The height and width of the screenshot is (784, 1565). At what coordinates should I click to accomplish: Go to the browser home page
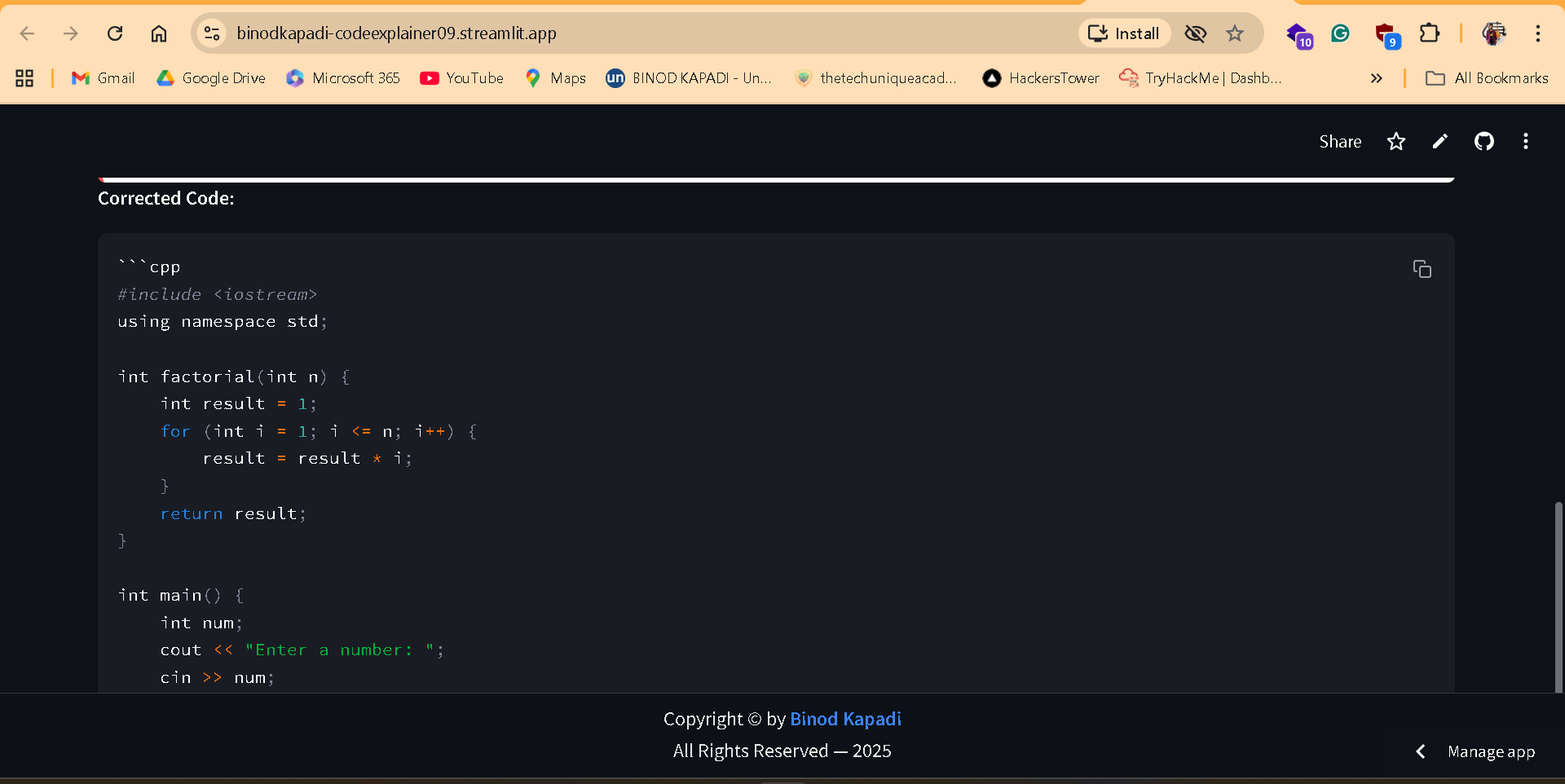coord(158,33)
